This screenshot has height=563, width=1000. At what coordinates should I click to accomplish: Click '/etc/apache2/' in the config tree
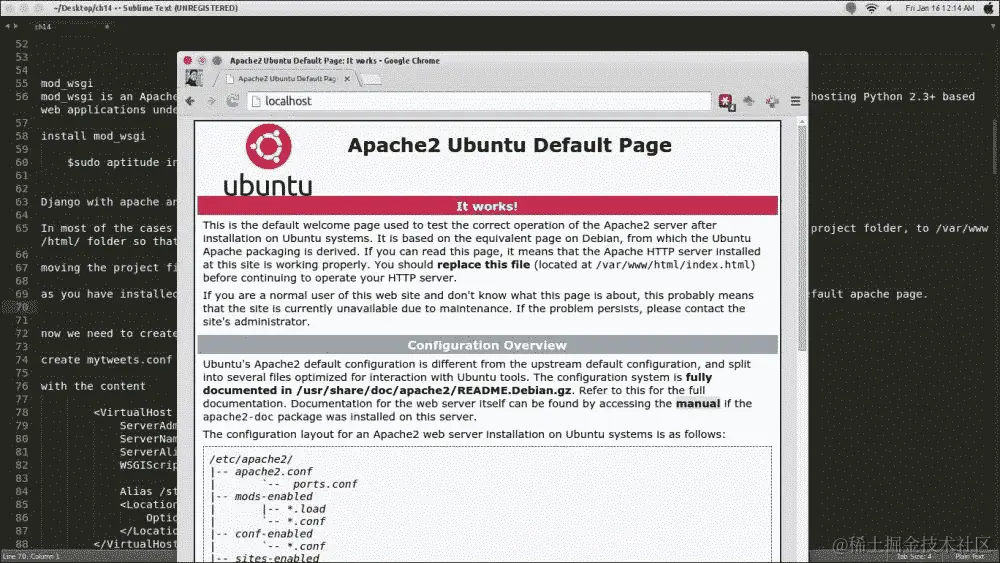[x=251, y=459]
